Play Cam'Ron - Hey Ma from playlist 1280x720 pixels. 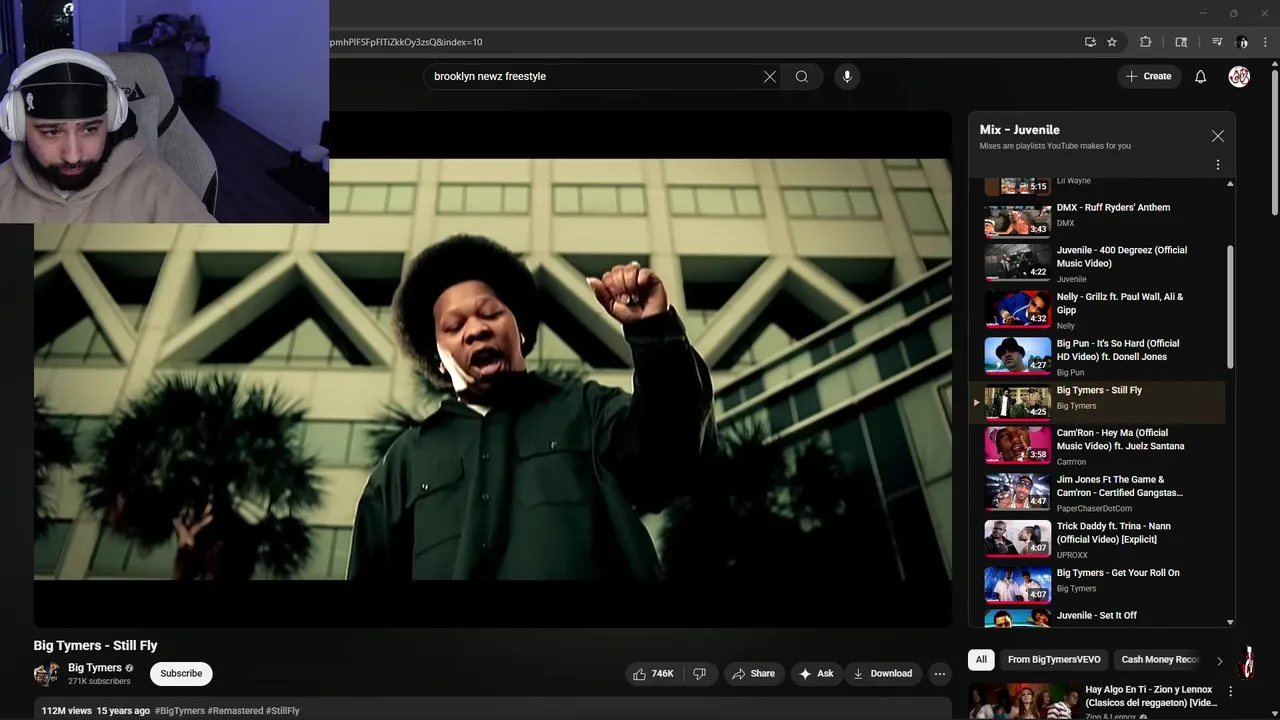point(1100,447)
